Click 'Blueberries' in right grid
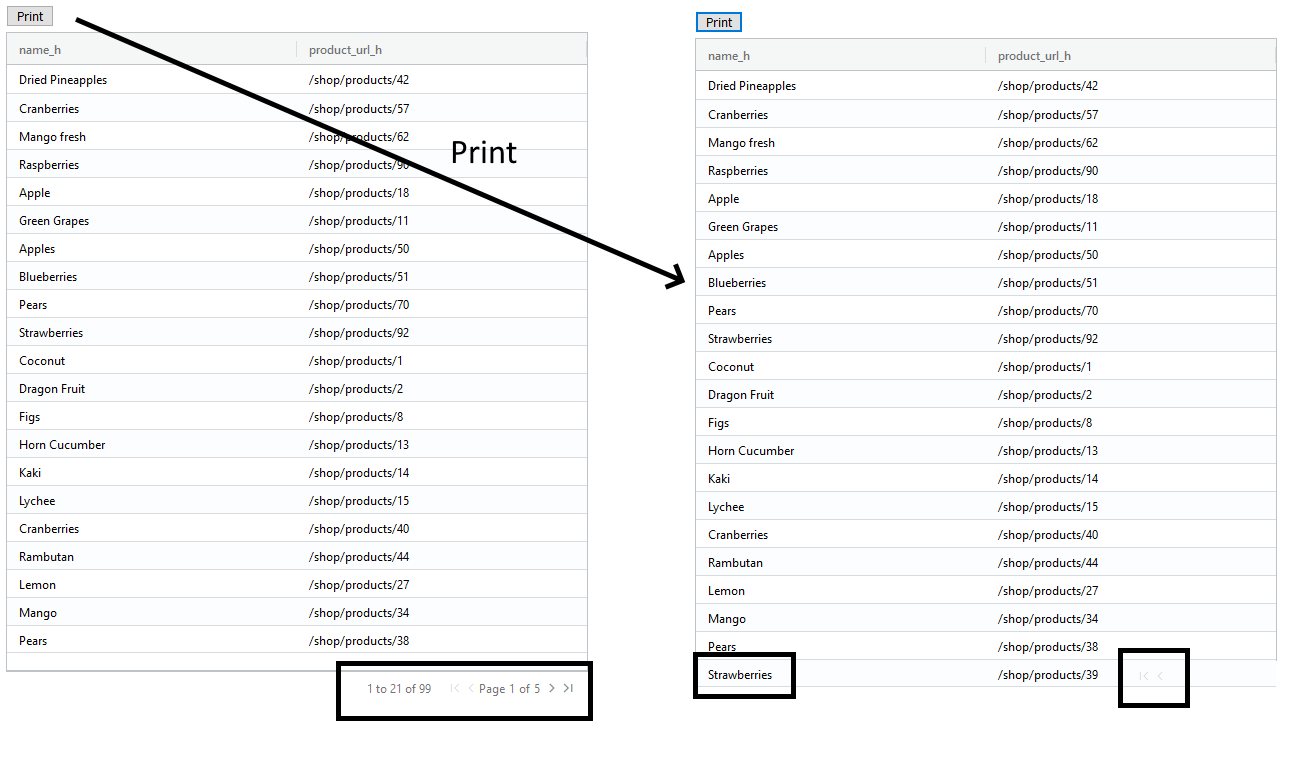Viewport: 1300px width, 760px height. pos(737,283)
